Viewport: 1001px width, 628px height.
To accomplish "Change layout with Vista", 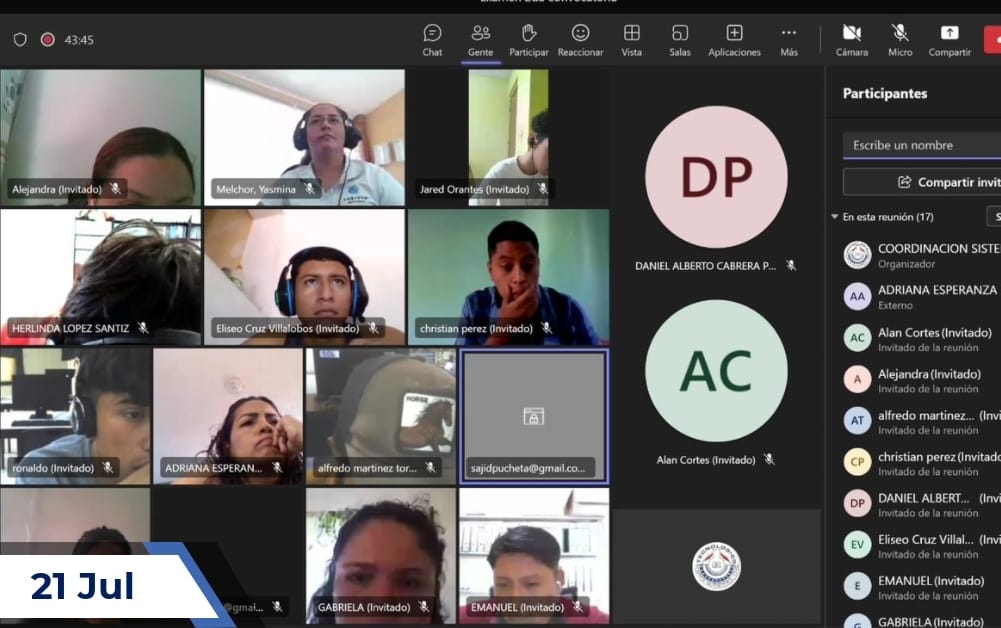I will 631,40.
